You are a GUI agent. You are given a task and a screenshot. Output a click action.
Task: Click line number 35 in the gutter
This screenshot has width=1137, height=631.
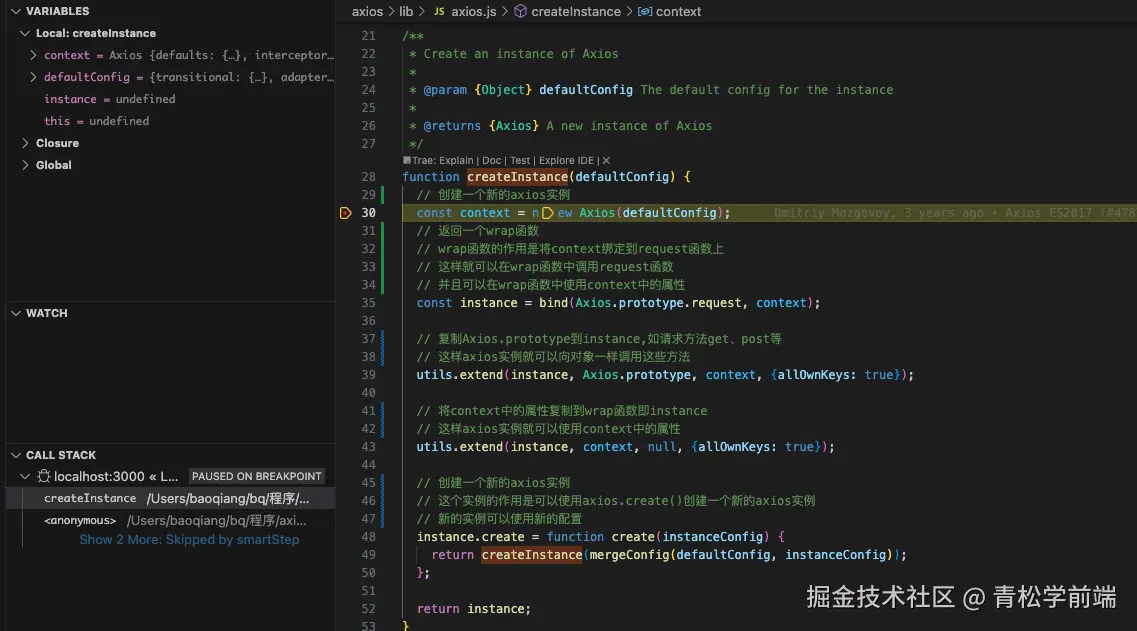368,303
